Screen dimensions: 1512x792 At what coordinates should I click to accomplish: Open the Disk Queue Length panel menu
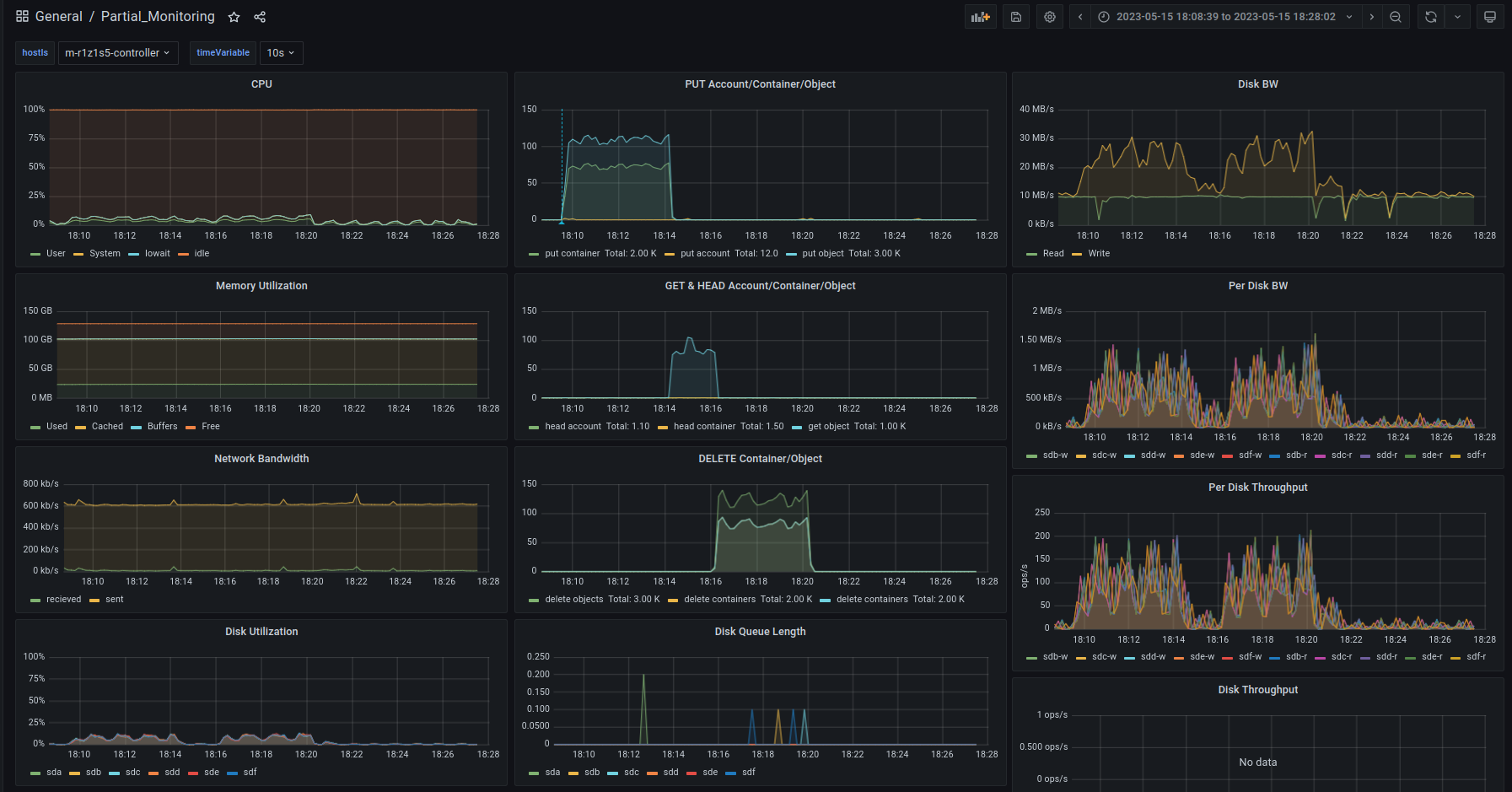[760, 632]
